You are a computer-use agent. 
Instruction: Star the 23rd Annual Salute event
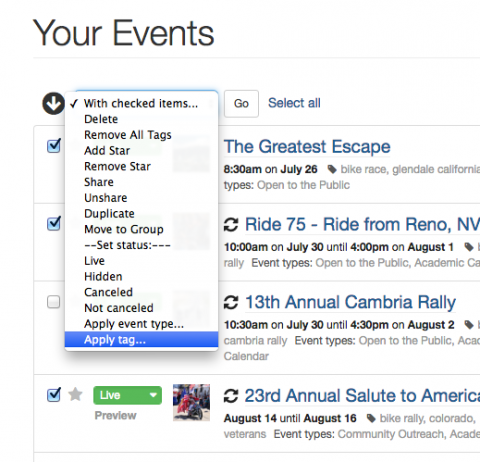click(75, 395)
